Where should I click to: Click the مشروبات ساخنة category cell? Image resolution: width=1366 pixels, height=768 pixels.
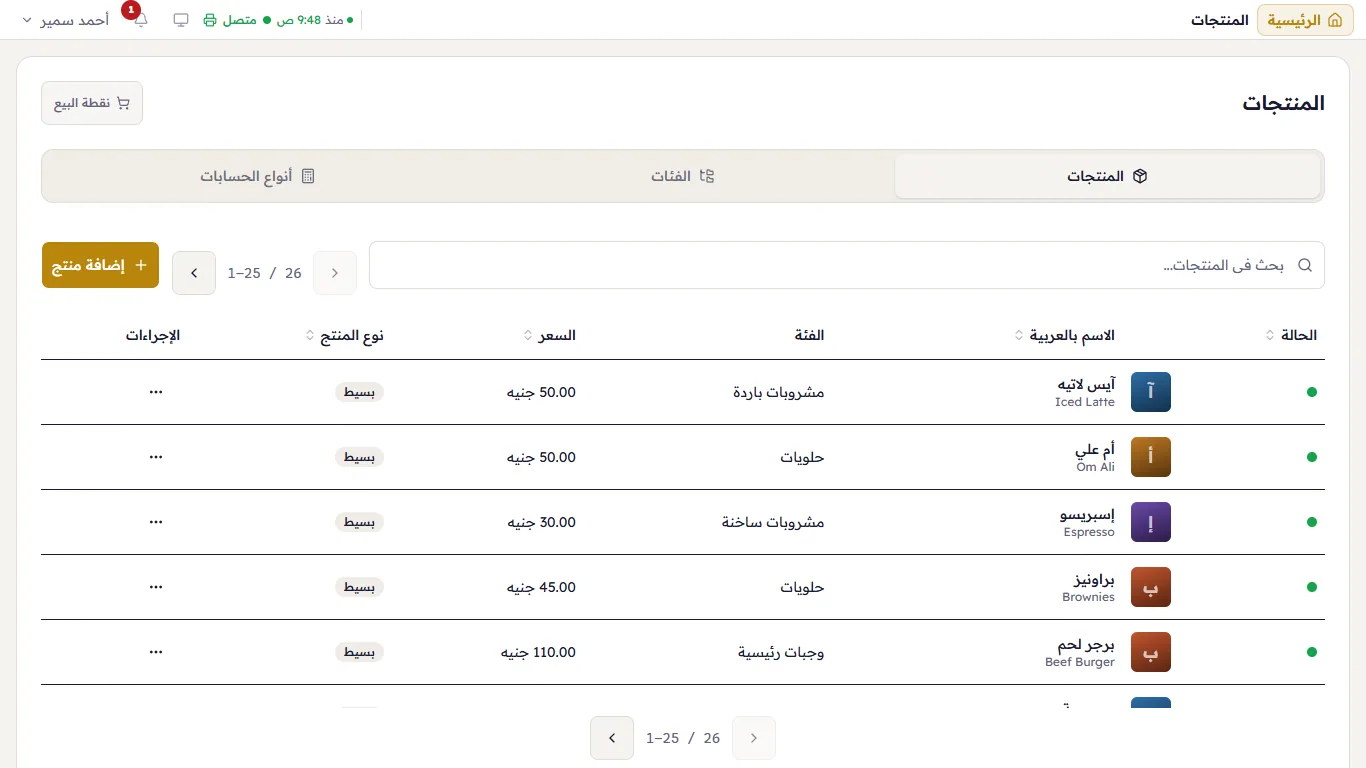click(x=773, y=522)
